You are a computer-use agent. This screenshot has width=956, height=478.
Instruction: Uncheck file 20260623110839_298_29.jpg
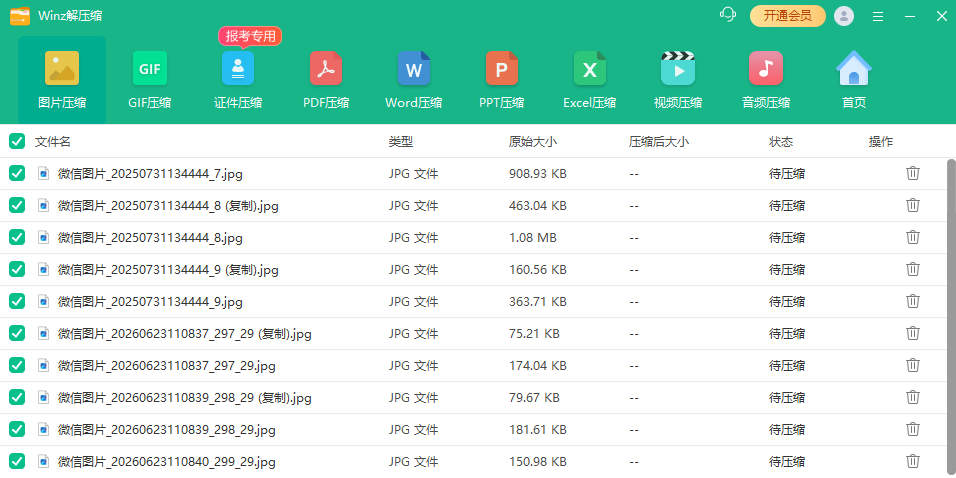[17, 429]
